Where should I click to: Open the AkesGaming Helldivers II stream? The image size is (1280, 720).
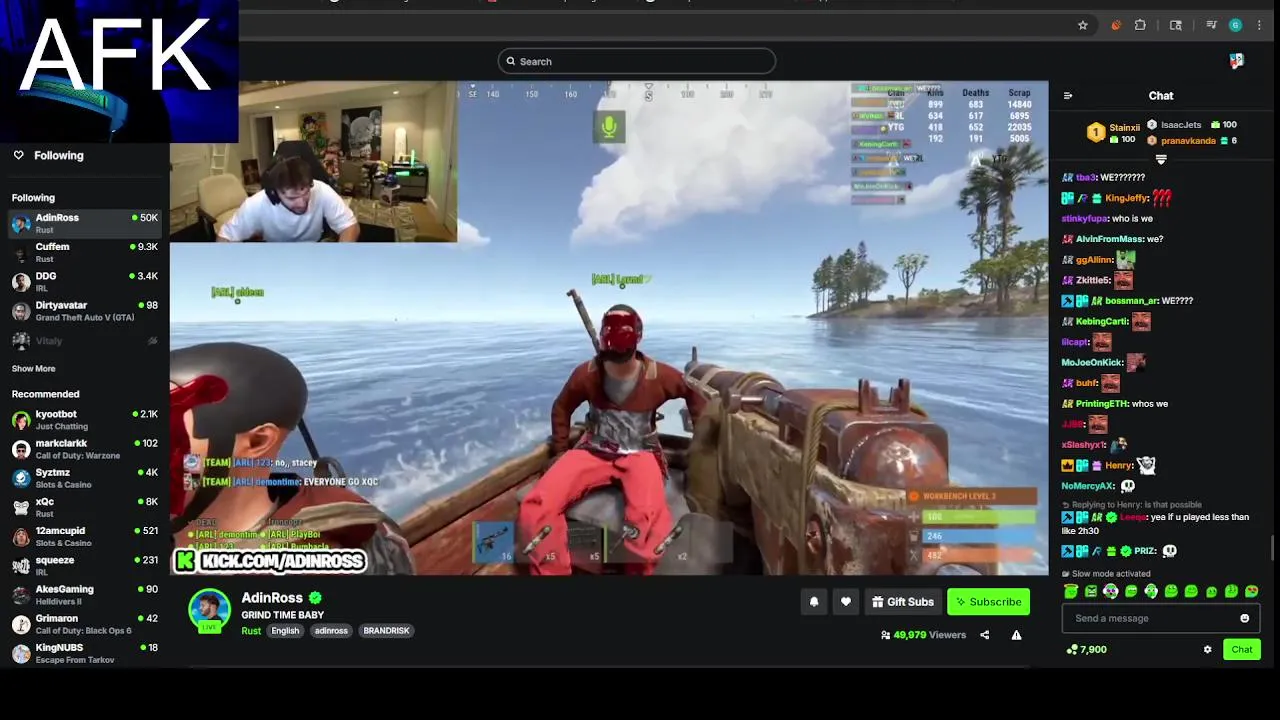(84, 595)
